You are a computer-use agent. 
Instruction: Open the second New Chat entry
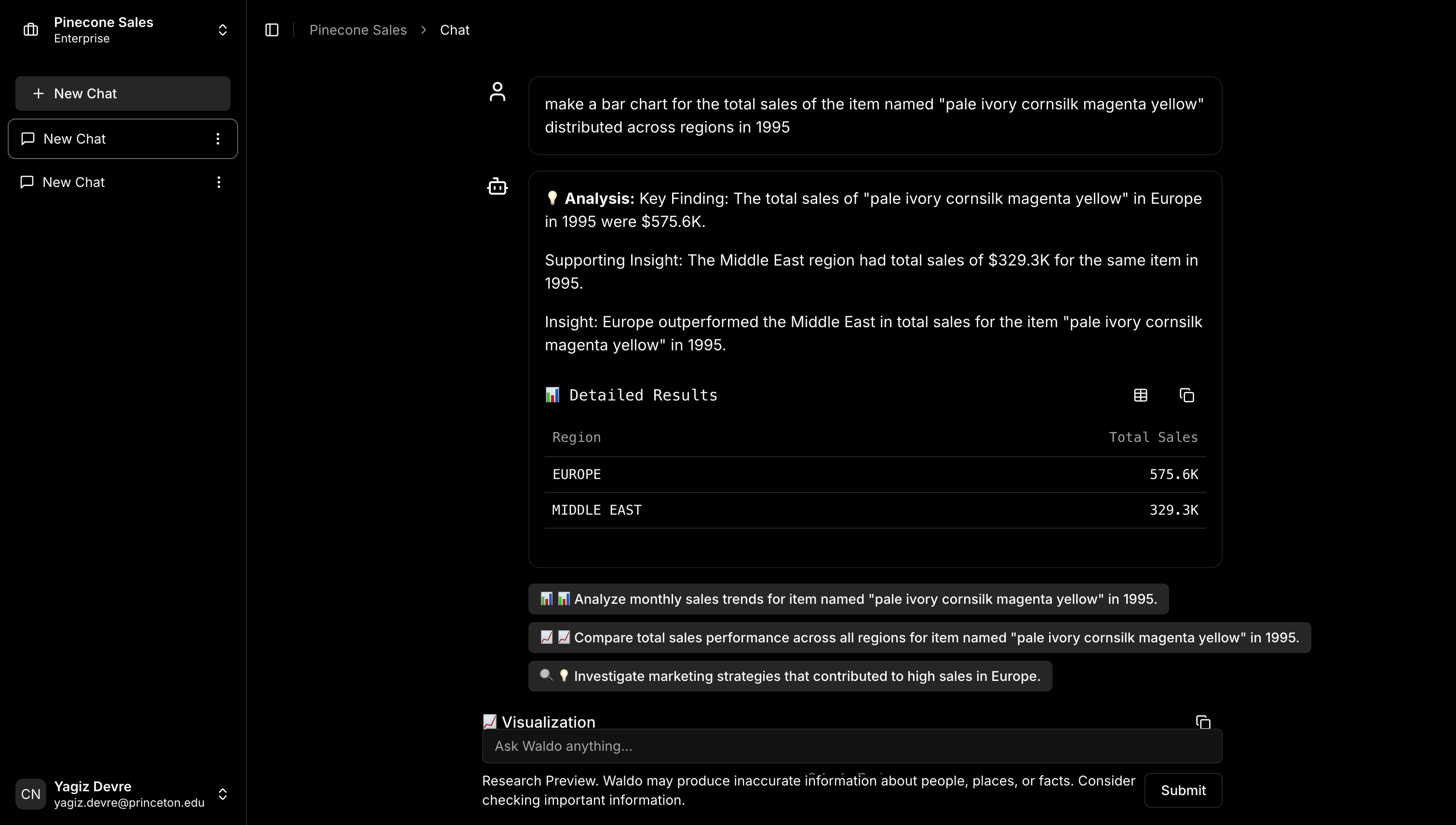pyautogui.click(x=123, y=182)
